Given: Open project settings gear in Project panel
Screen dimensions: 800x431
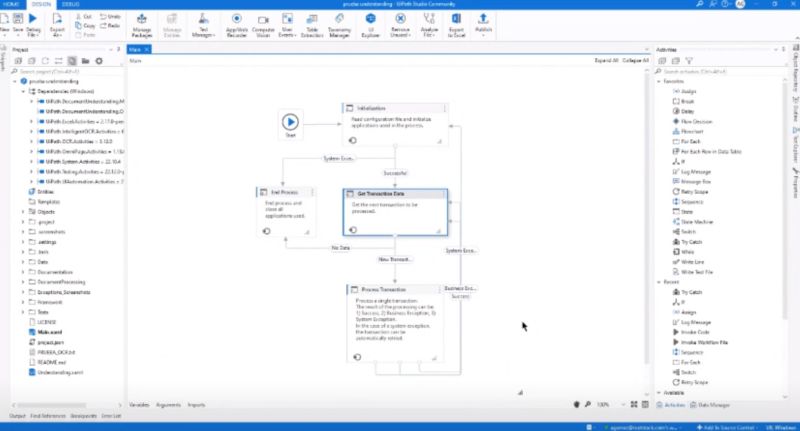Looking at the screenshot, I should [x=99, y=61].
